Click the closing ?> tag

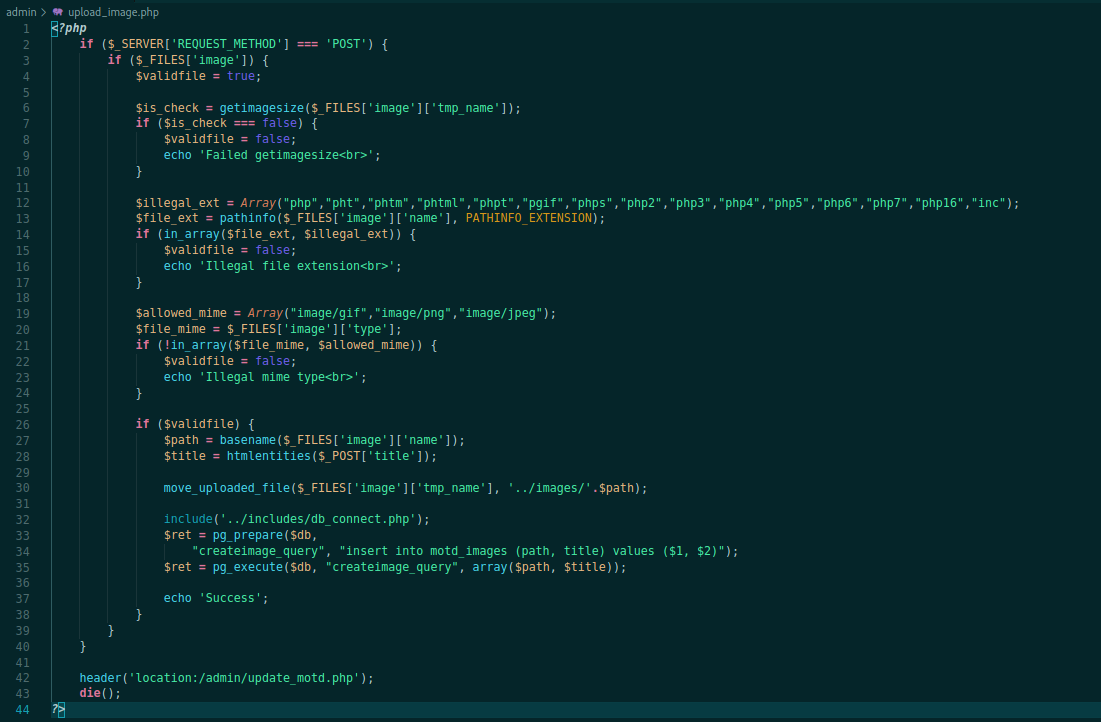pyautogui.click(x=58, y=709)
